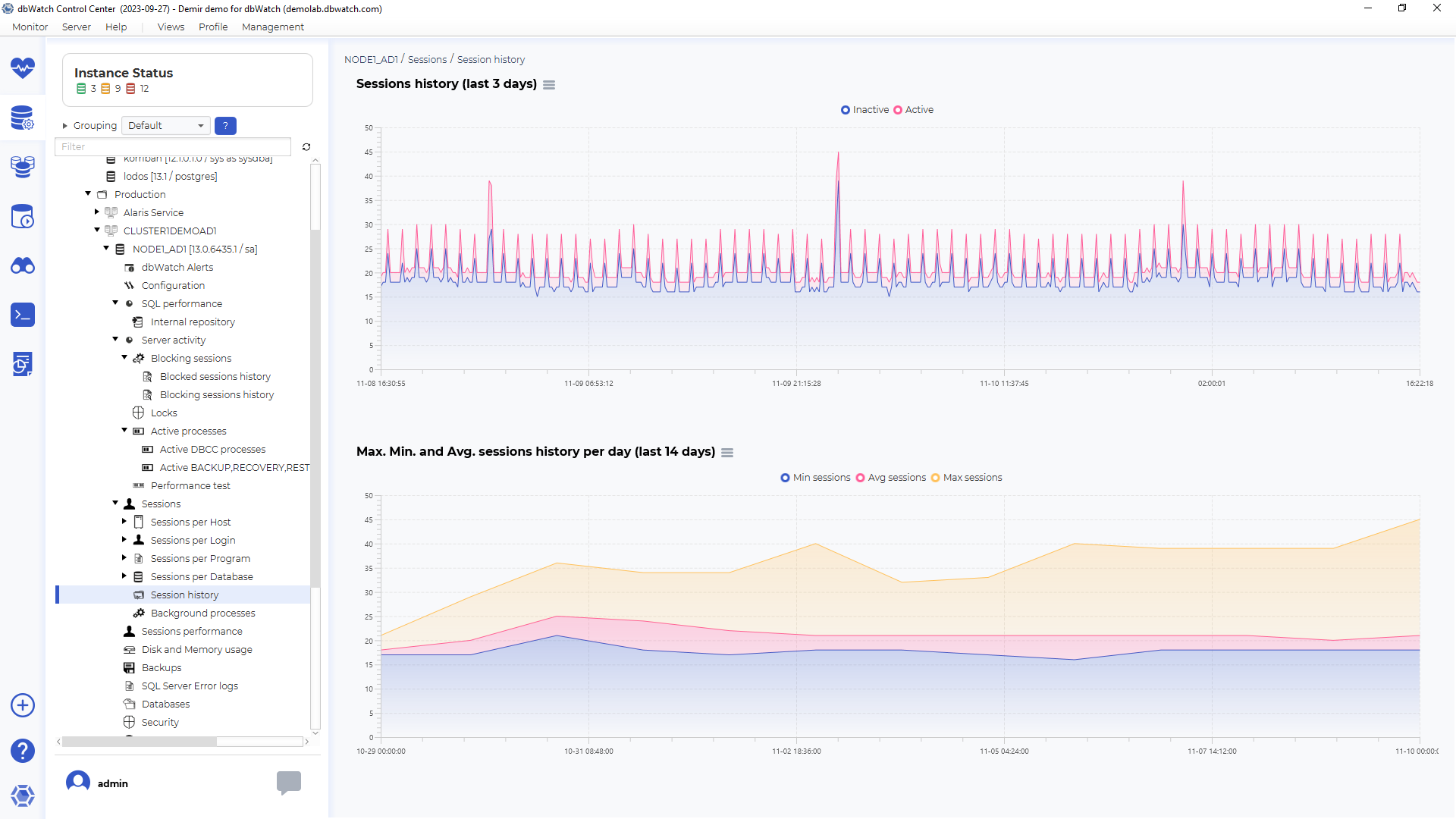Open Backups tree node
The height and width of the screenshot is (819, 1456).
162,667
